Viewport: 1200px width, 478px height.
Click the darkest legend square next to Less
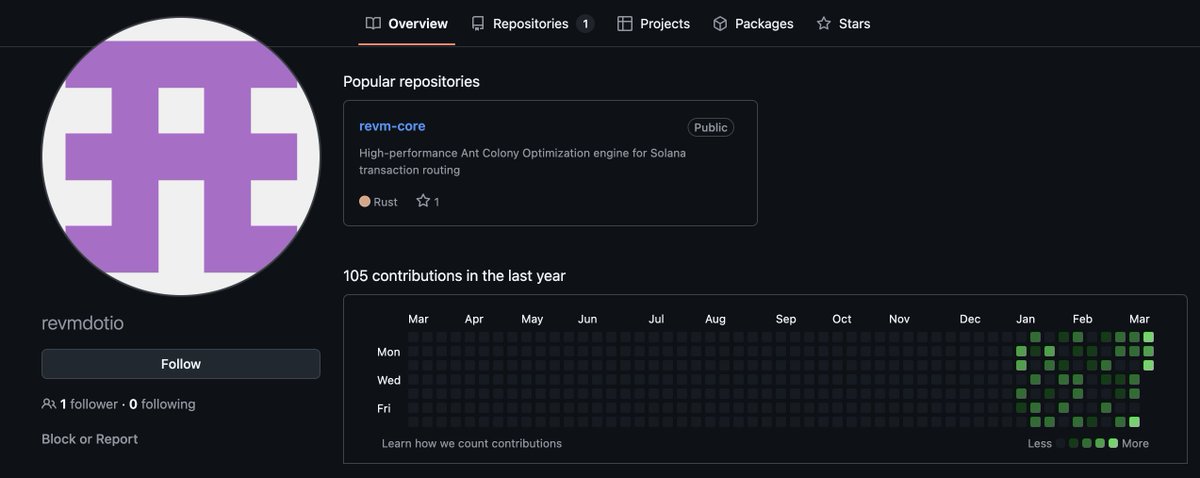1061,443
